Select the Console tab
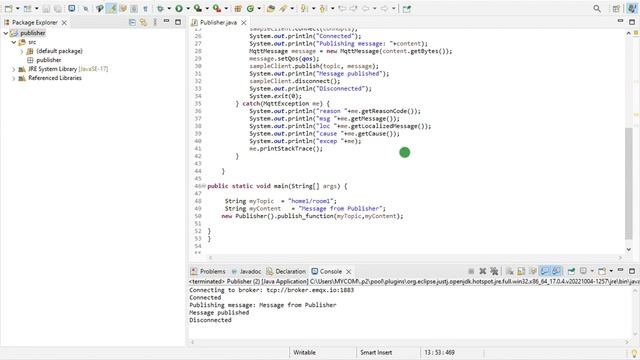The image size is (640, 360). pos(327,271)
